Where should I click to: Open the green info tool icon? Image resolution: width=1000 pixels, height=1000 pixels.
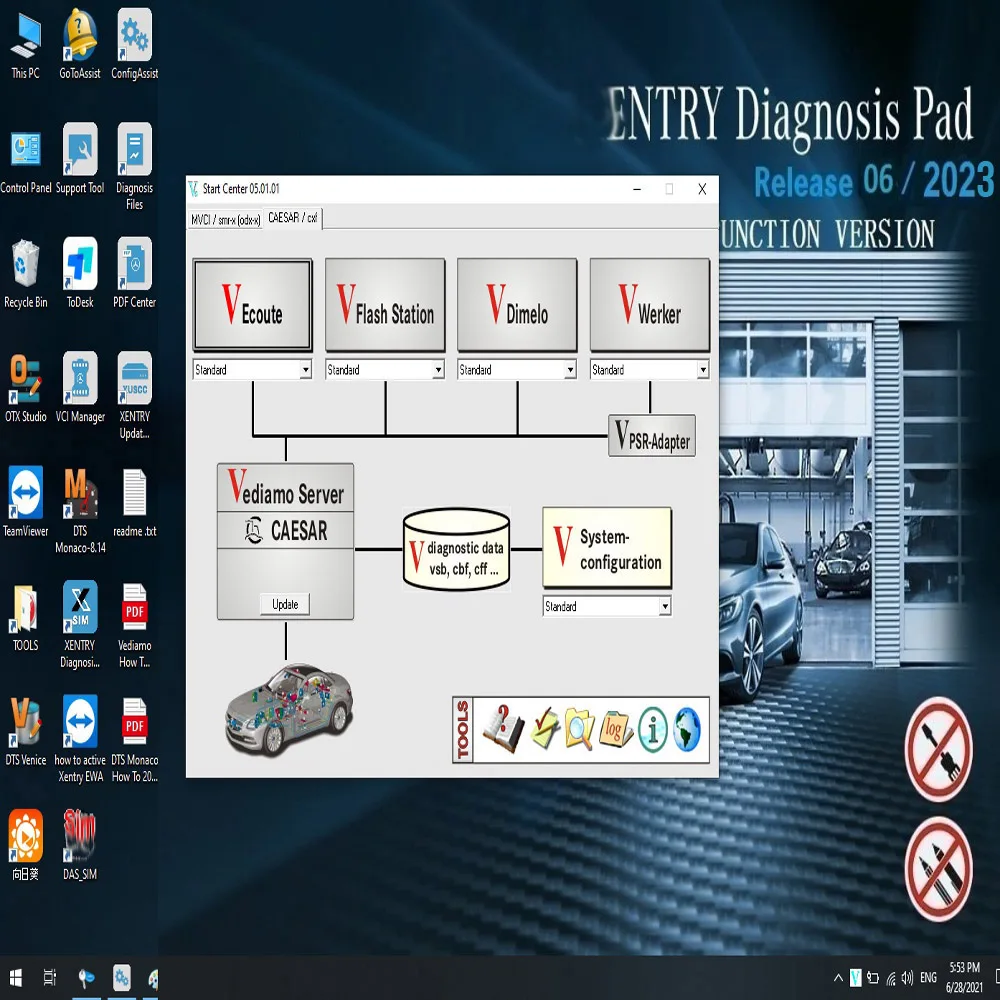click(x=652, y=730)
